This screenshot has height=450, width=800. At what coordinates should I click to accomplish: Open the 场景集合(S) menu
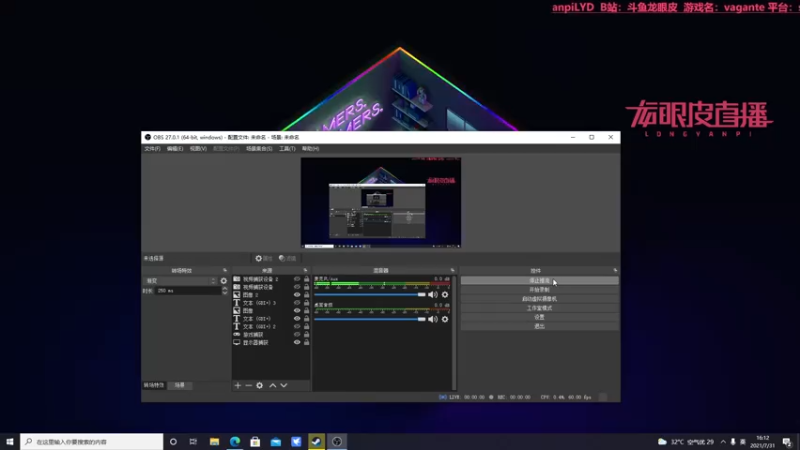[259, 148]
